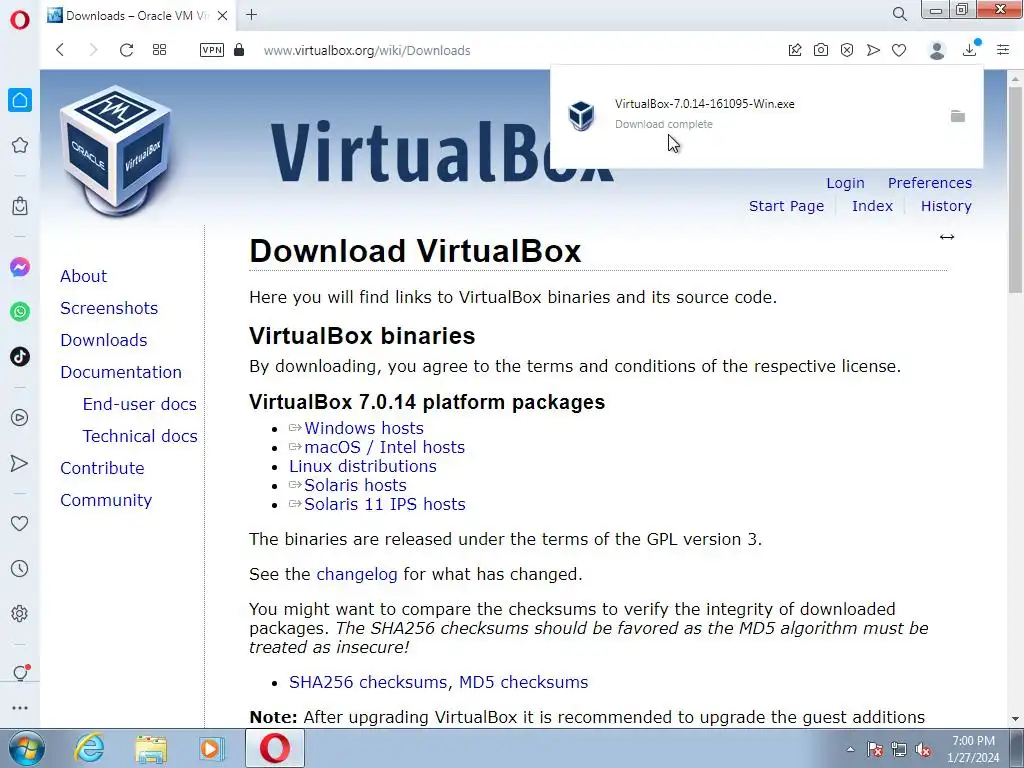
Task: Go to Start Page link
Action: (786, 206)
